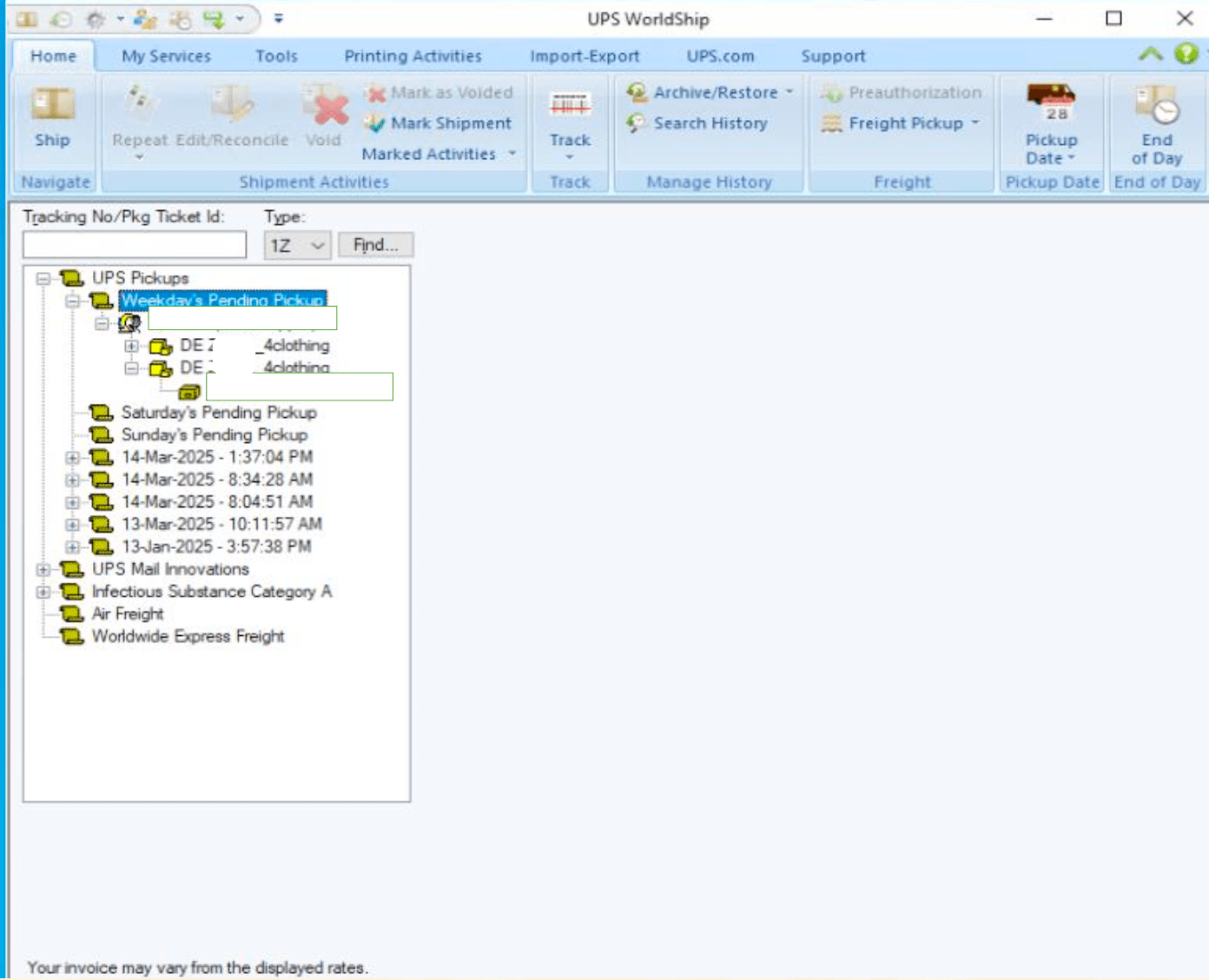1209x980 pixels.
Task: Select the UPS Mail Innovations text
Action: 170,569
